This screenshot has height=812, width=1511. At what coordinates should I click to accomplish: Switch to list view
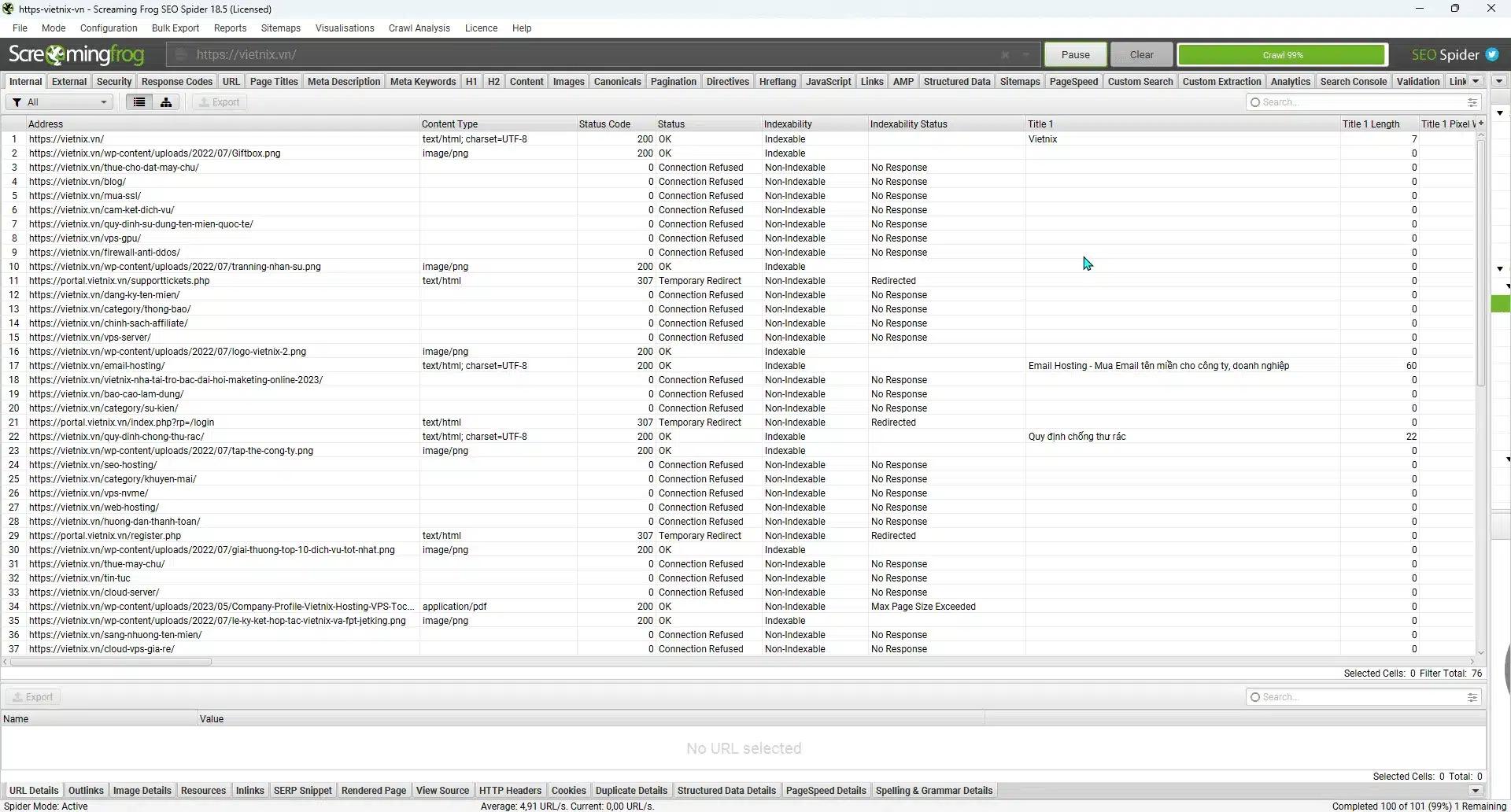tap(139, 102)
